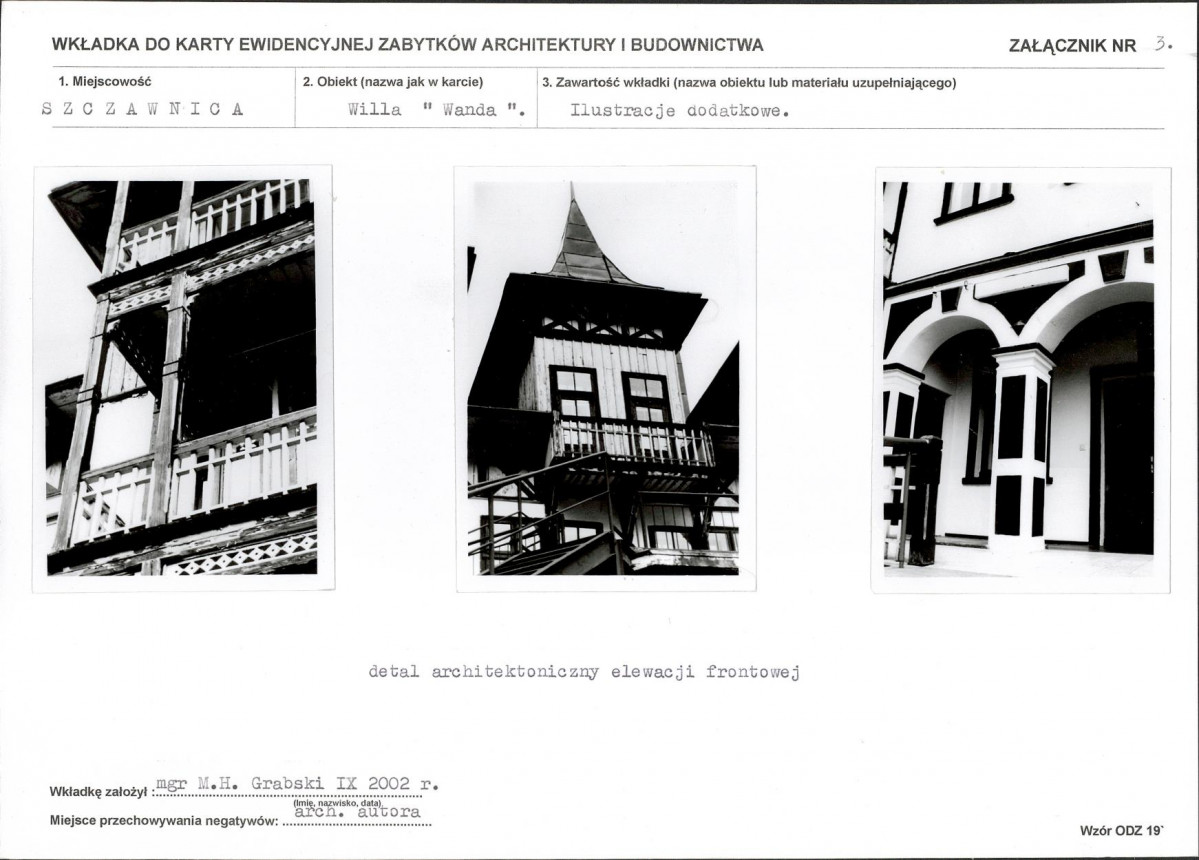The height and width of the screenshot is (860, 1199).
Task: Click the form title 'WKŁADKA DO KARTY EWIDENCYJNEJ'
Action: click(408, 44)
